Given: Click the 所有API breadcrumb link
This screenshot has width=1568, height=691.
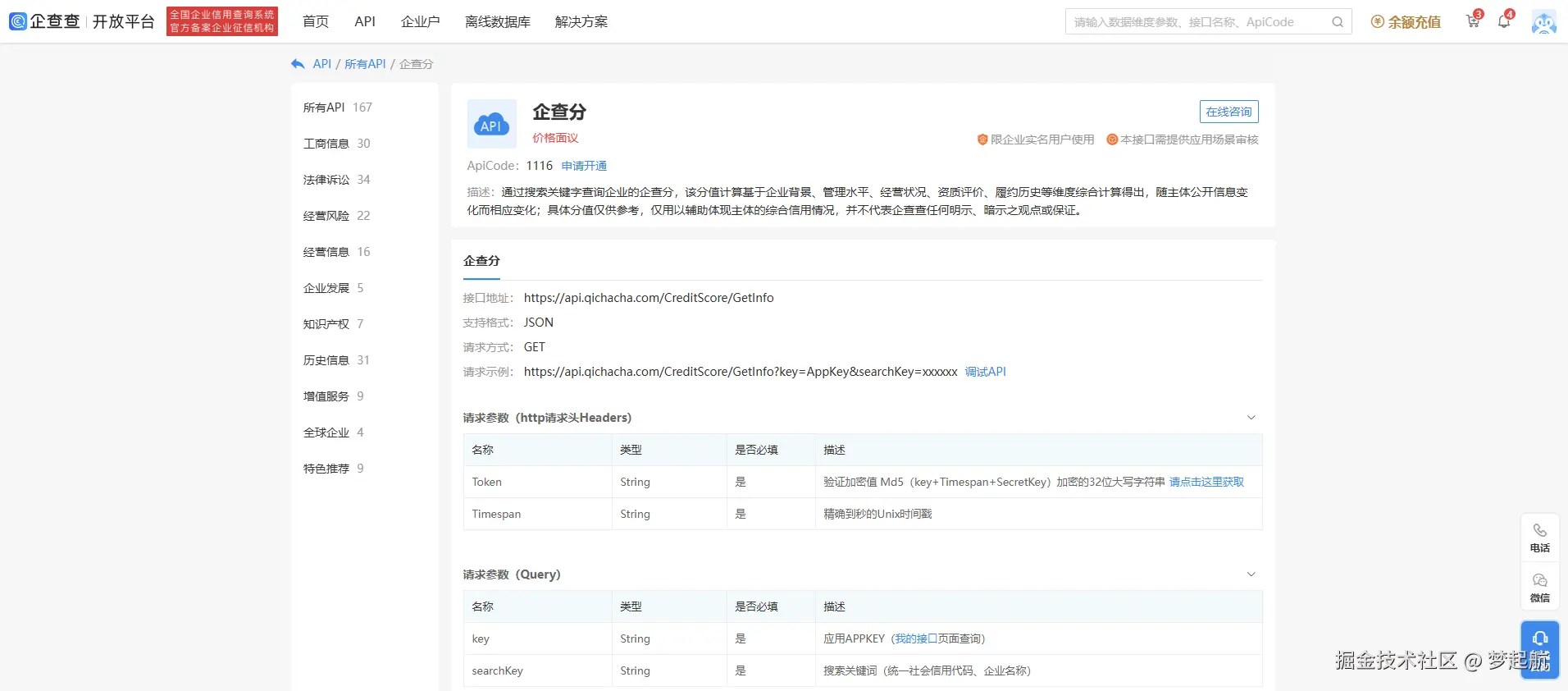Looking at the screenshot, I should [365, 64].
